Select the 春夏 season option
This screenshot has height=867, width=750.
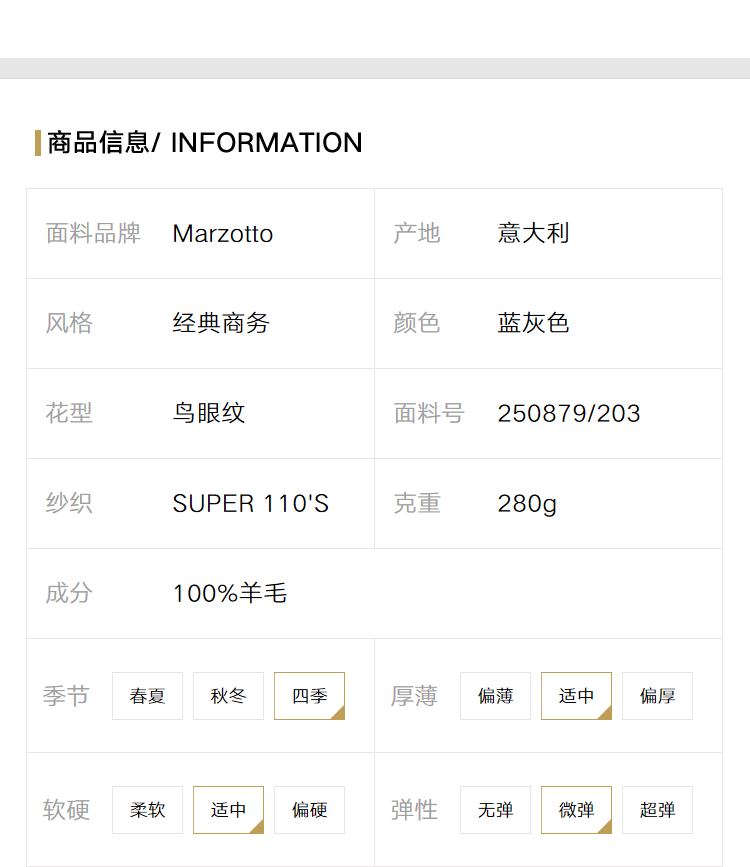(147, 696)
